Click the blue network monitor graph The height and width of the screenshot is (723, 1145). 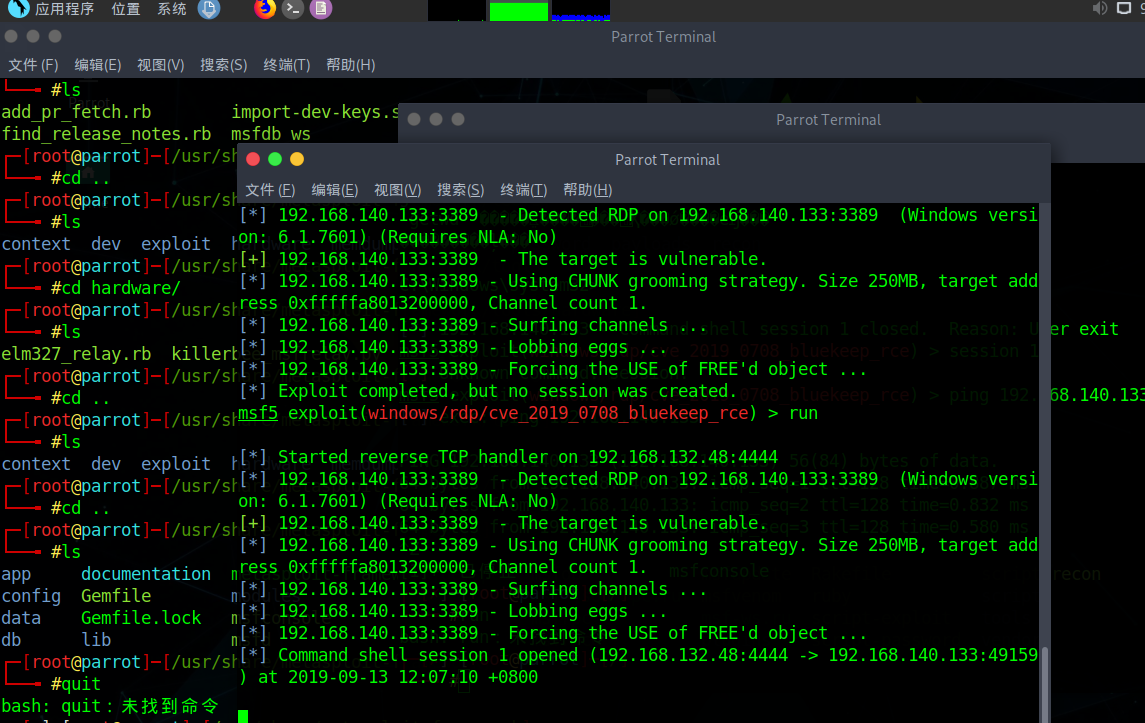(581, 11)
